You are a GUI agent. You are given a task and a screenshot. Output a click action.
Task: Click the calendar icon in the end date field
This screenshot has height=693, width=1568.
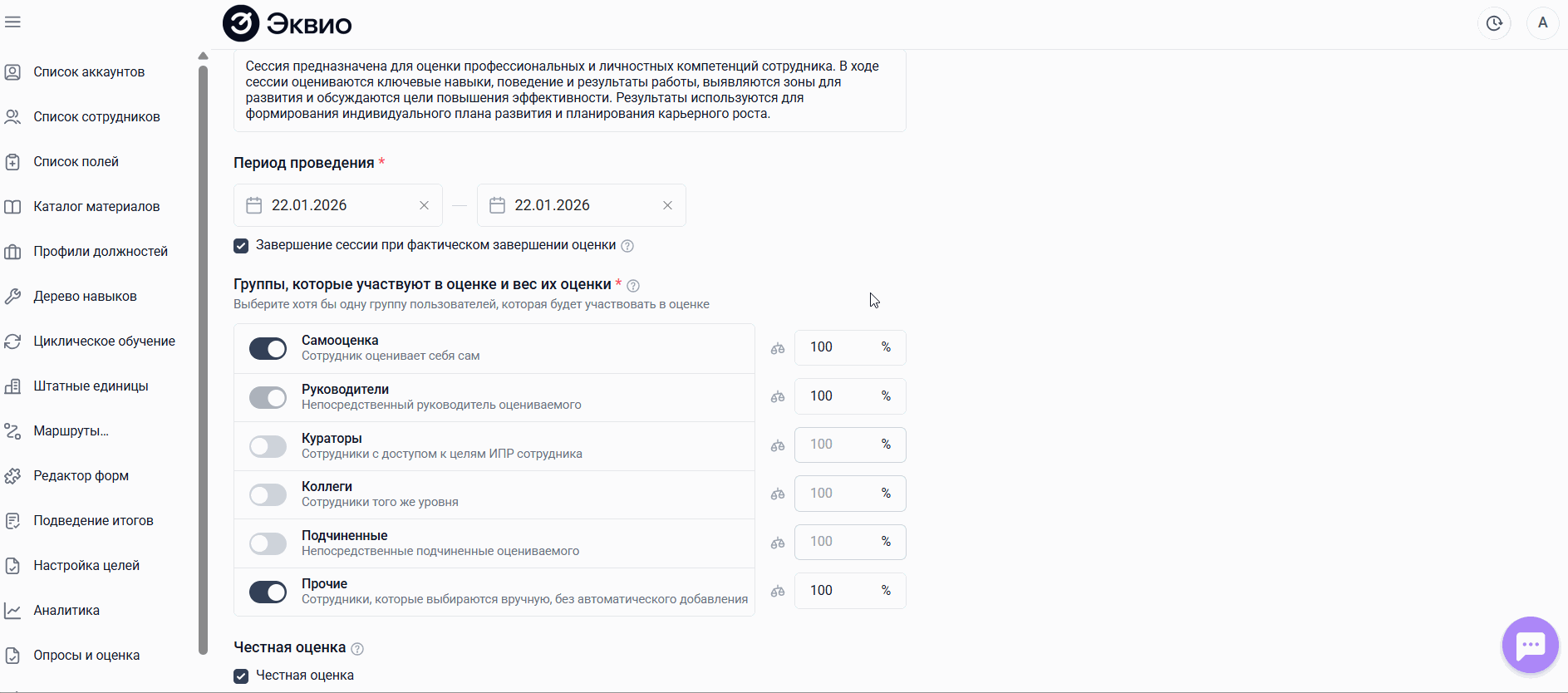click(497, 205)
